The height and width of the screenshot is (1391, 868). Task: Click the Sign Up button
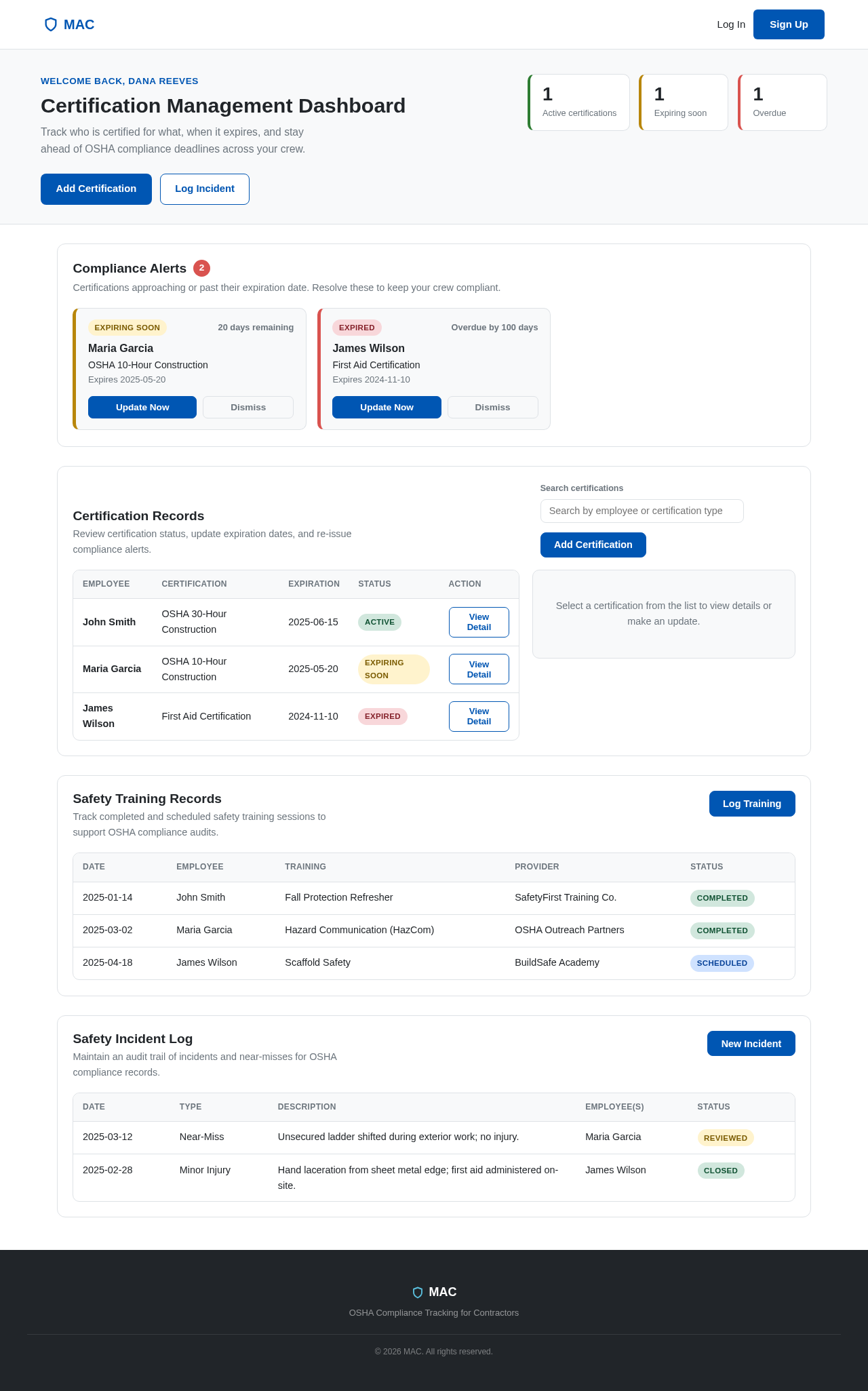tap(789, 24)
